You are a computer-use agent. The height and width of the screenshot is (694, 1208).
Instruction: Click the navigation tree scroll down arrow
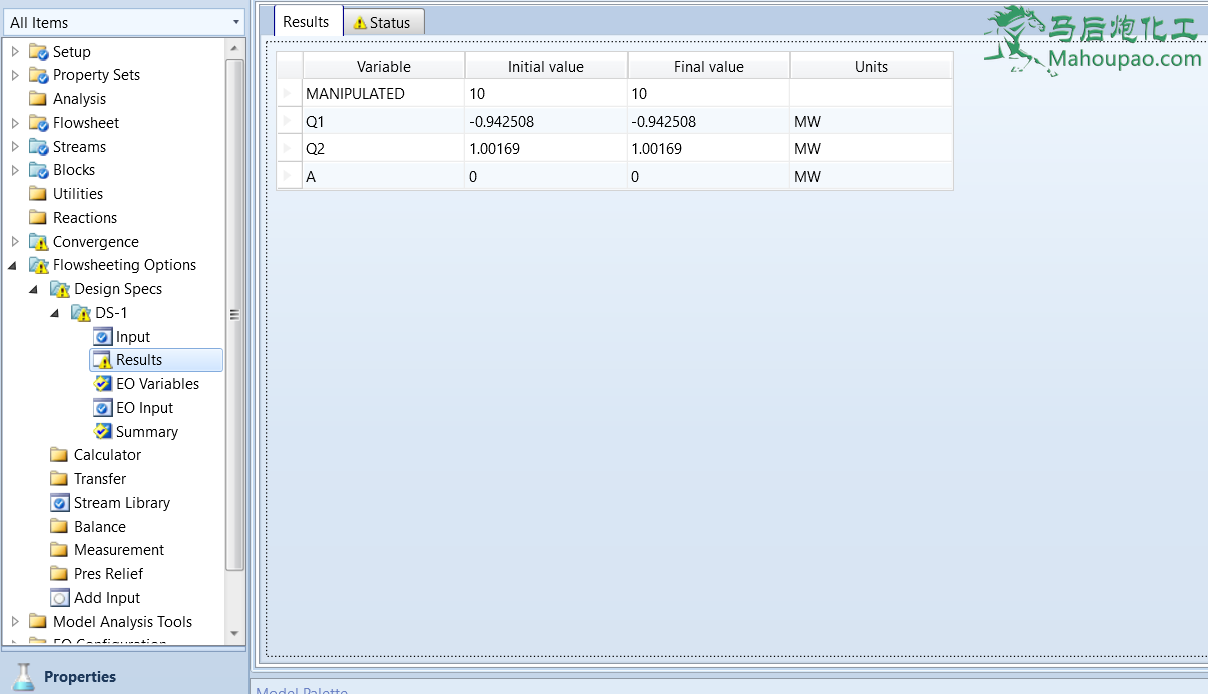point(235,633)
